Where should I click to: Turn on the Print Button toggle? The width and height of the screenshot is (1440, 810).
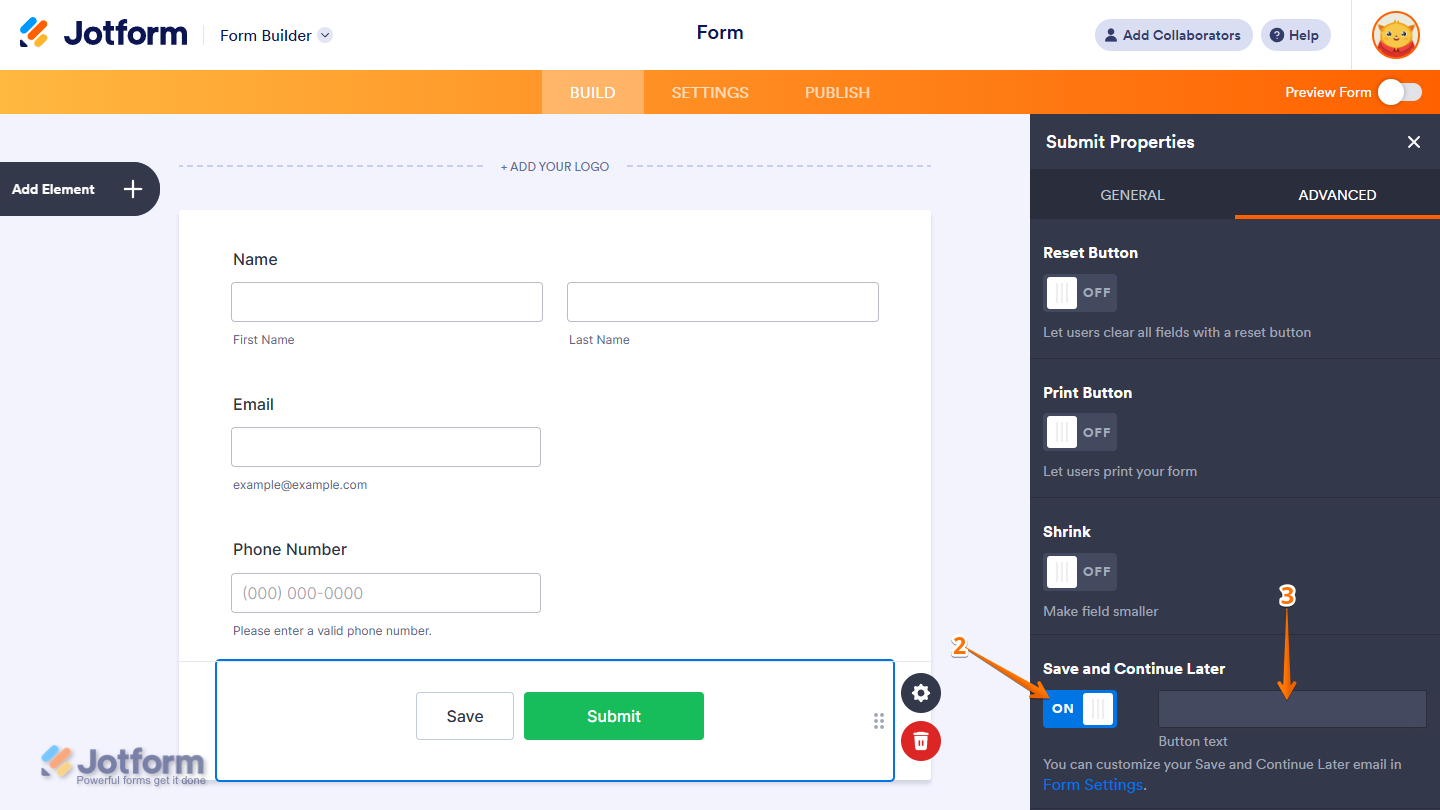[x=1080, y=432]
